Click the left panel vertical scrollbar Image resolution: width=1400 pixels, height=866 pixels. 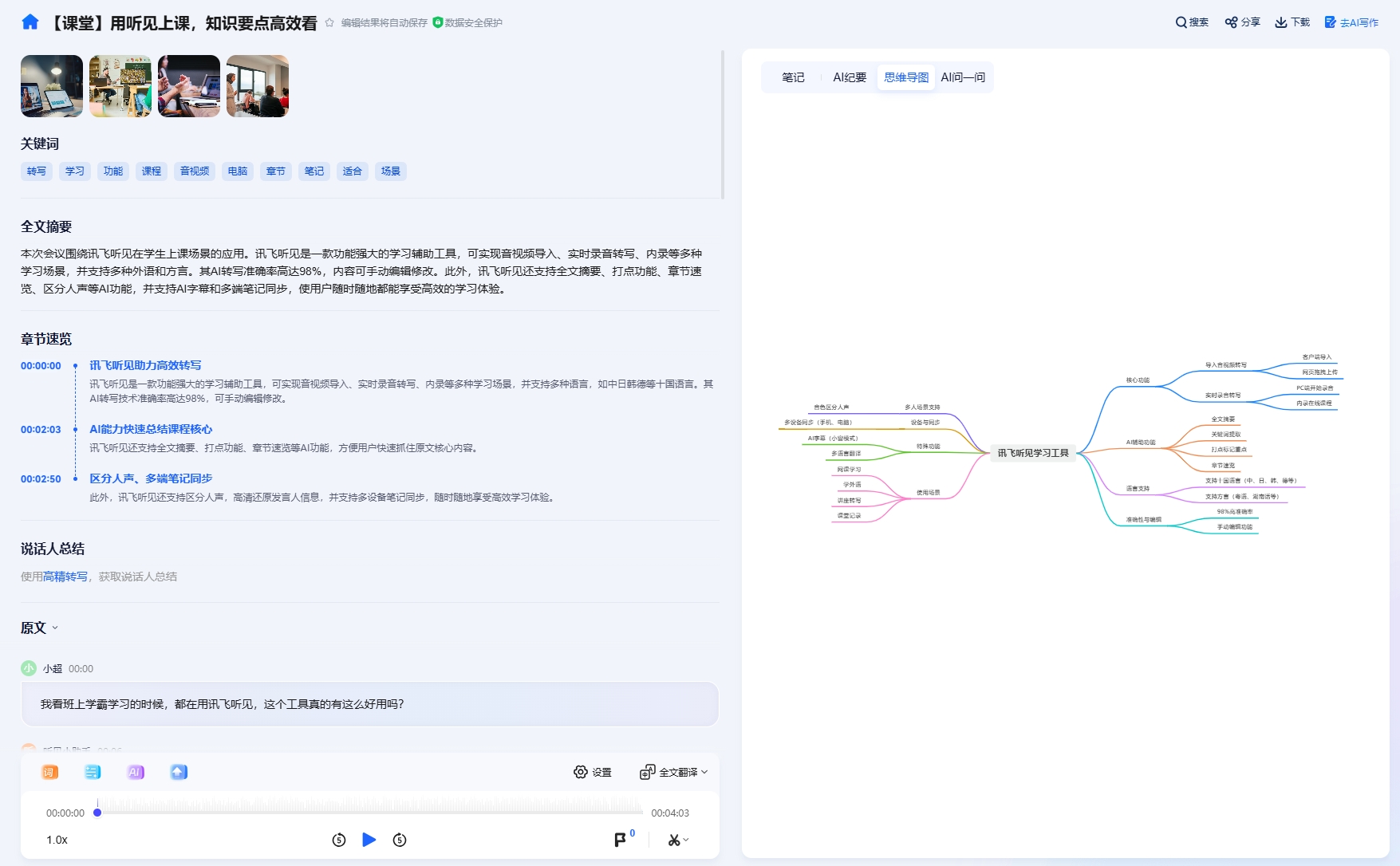point(723,124)
